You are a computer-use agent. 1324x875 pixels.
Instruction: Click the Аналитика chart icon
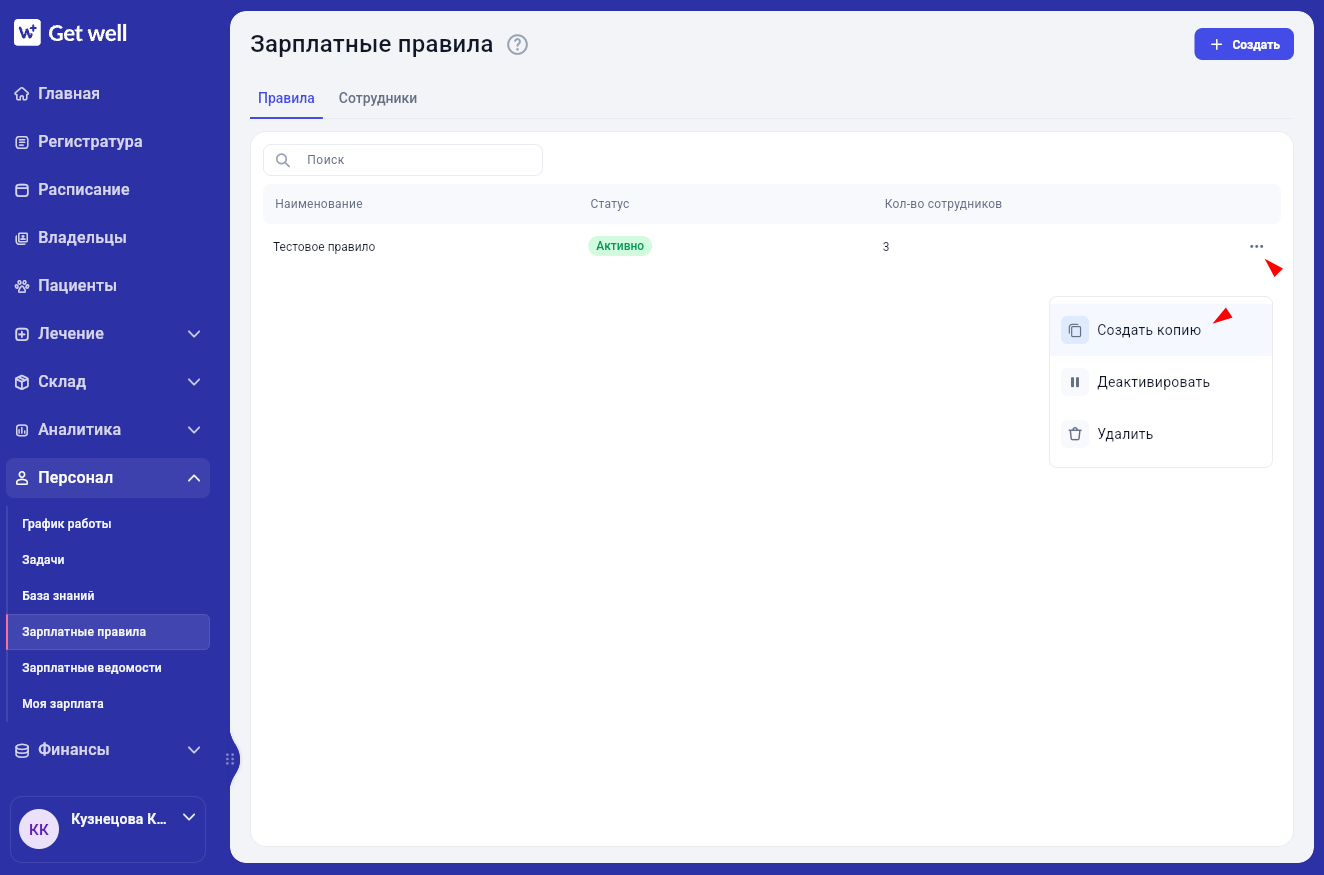click(22, 430)
